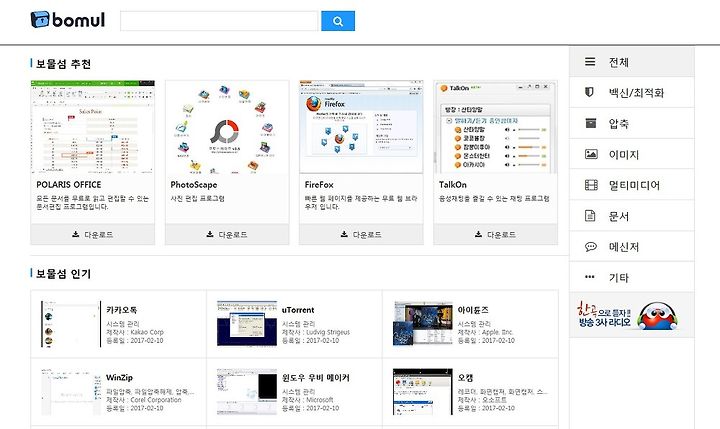Viewport: 720px width, 429px height.
Task: Download PhotoScape via 다운로드 button
Action: (x=227, y=234)
